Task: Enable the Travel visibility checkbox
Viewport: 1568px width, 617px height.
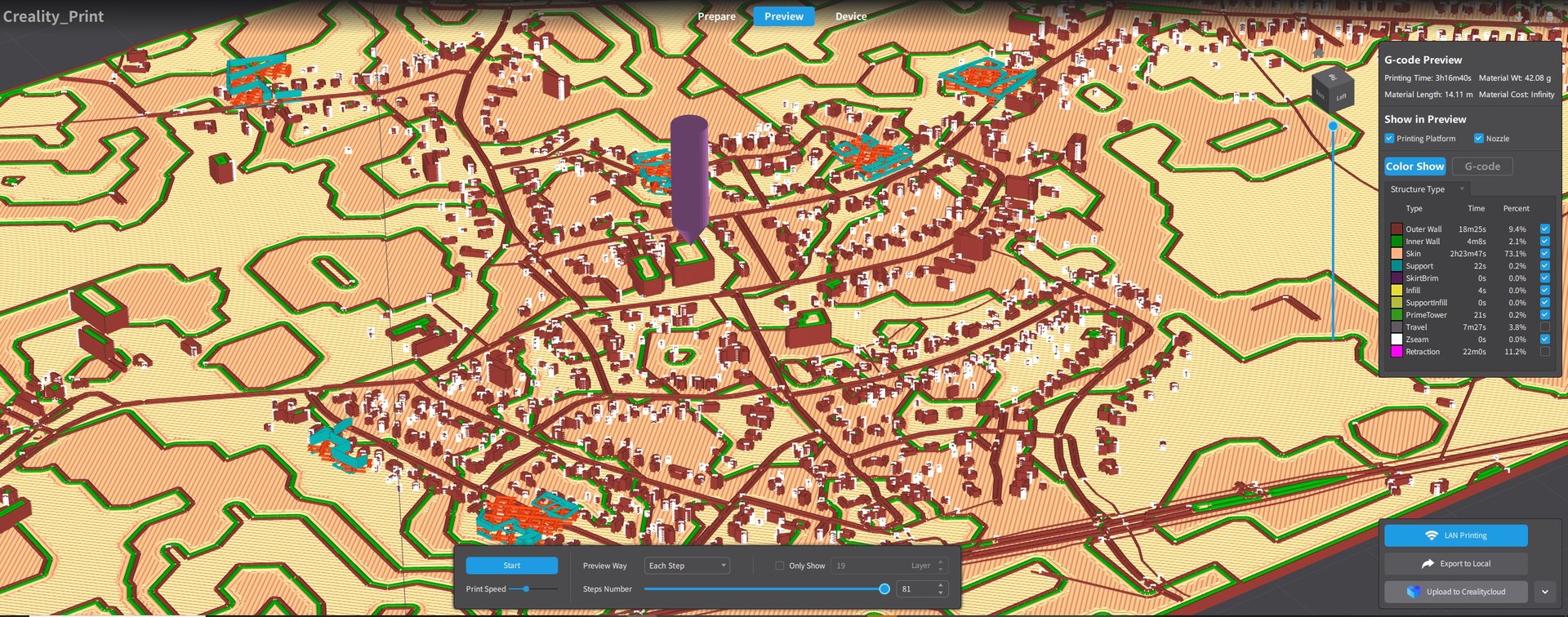Action: coord(1545,327)
